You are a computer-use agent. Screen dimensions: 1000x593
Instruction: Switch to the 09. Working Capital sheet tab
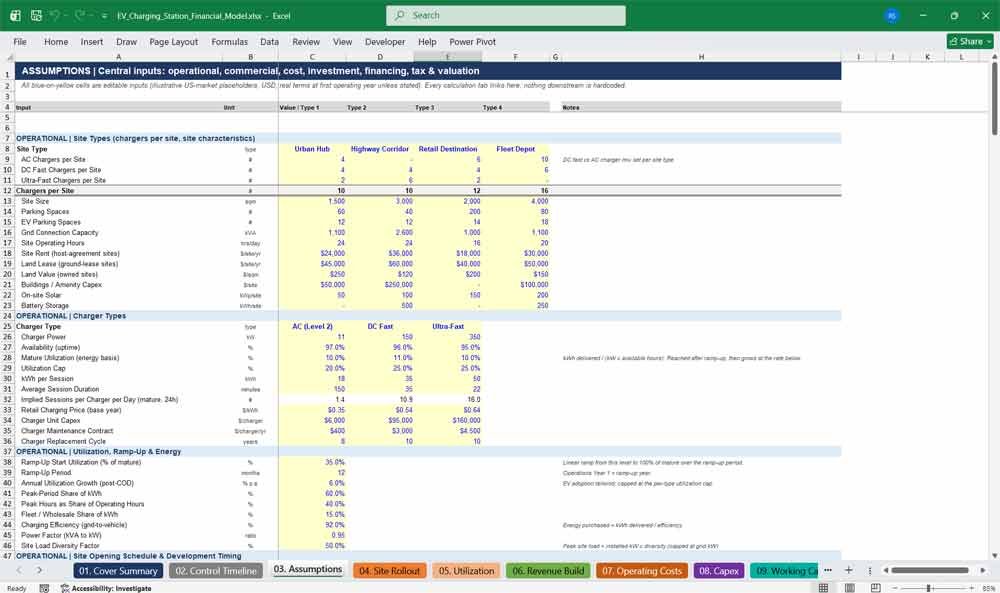tap(784, 571)
